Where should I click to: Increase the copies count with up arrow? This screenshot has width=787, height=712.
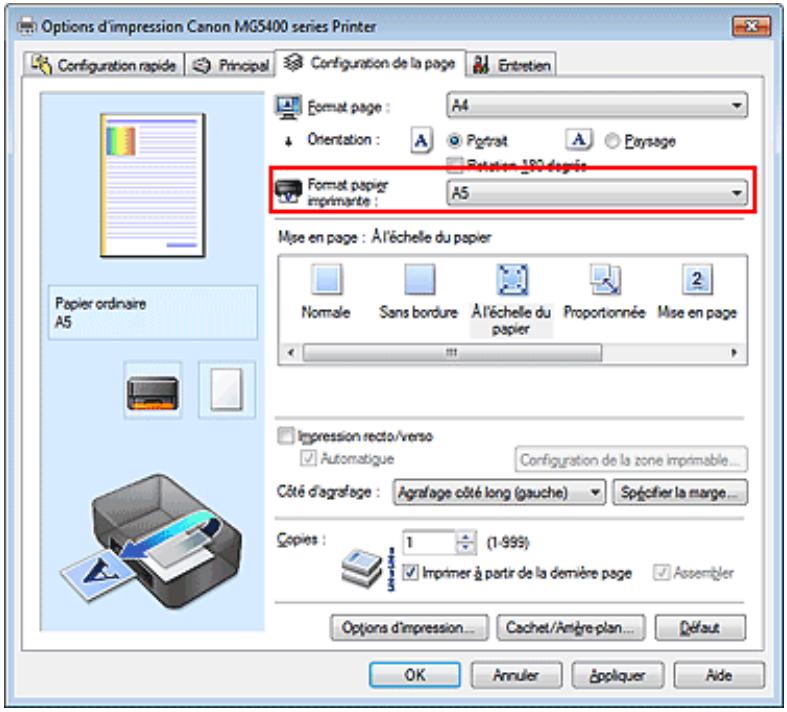tap(466, 537)
